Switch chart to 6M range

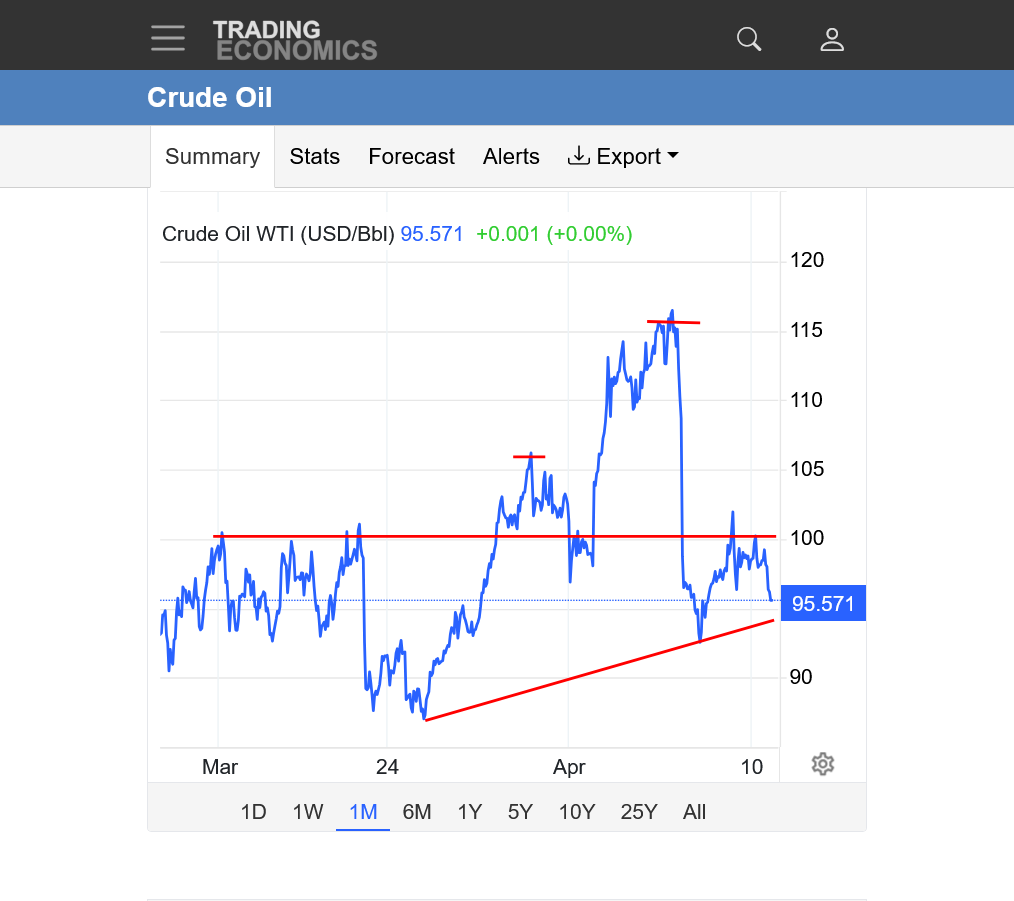coord(417,812)
